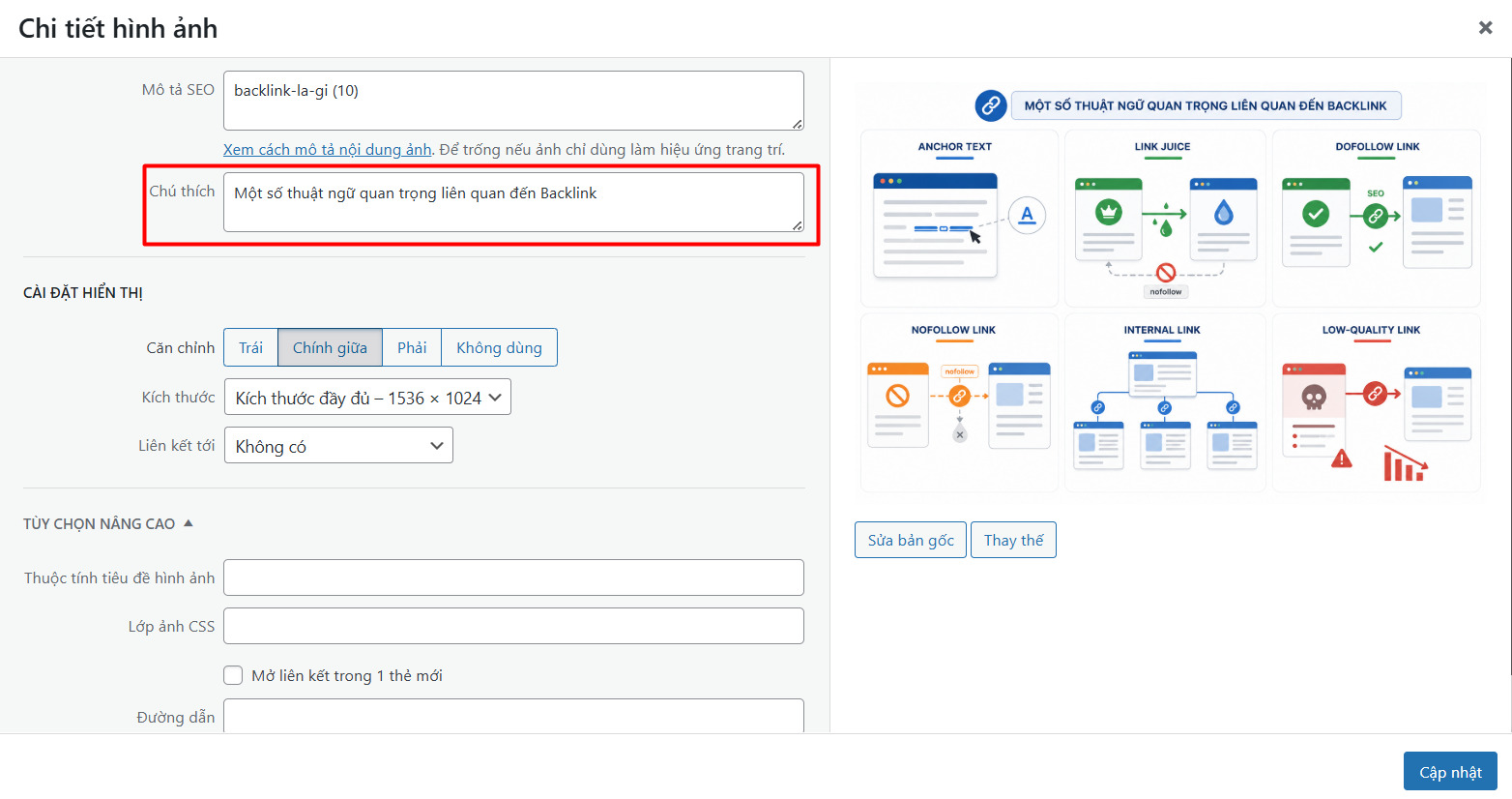The height and width of the screenshot is (799, 1512).
Task: Click the Thuộc tính tiêu đề hình ảnh field
Action: [x=513, y=577]
